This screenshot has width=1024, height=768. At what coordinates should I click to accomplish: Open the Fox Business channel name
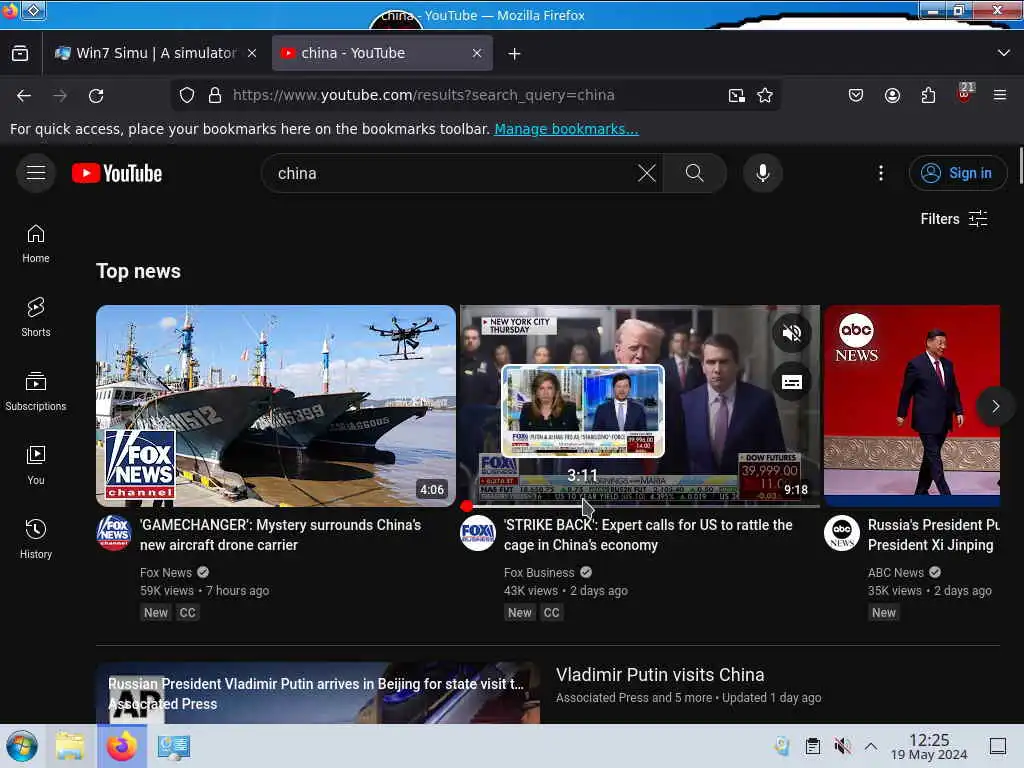[539, 573]
